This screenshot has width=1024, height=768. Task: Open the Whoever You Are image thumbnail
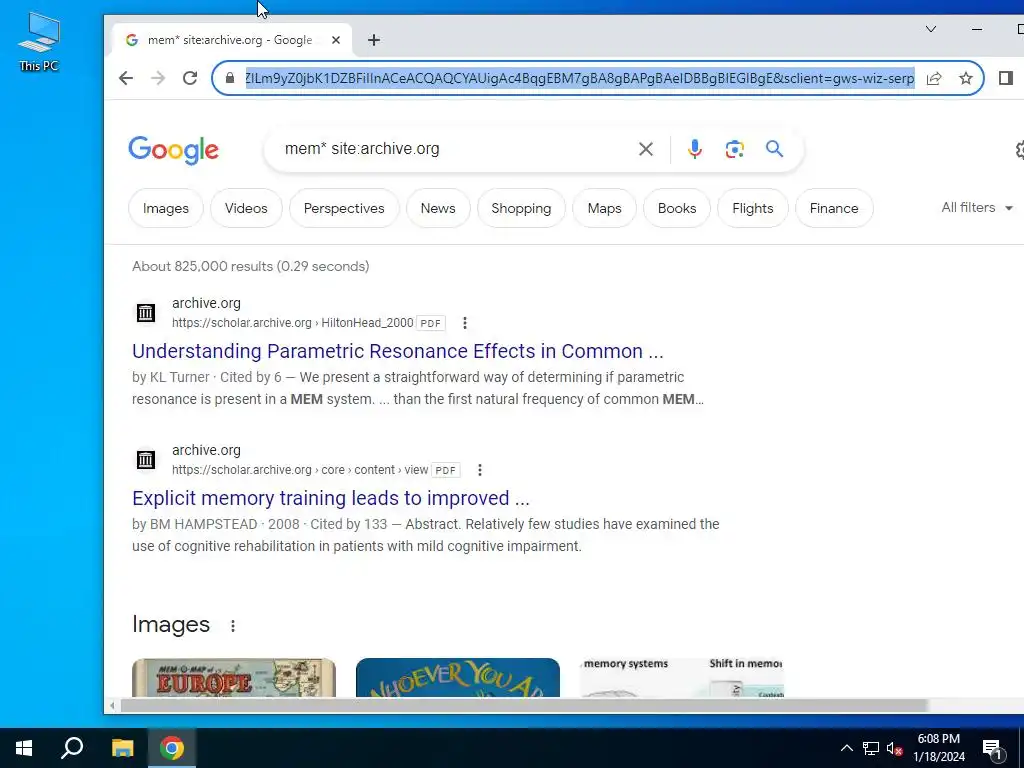458,677
